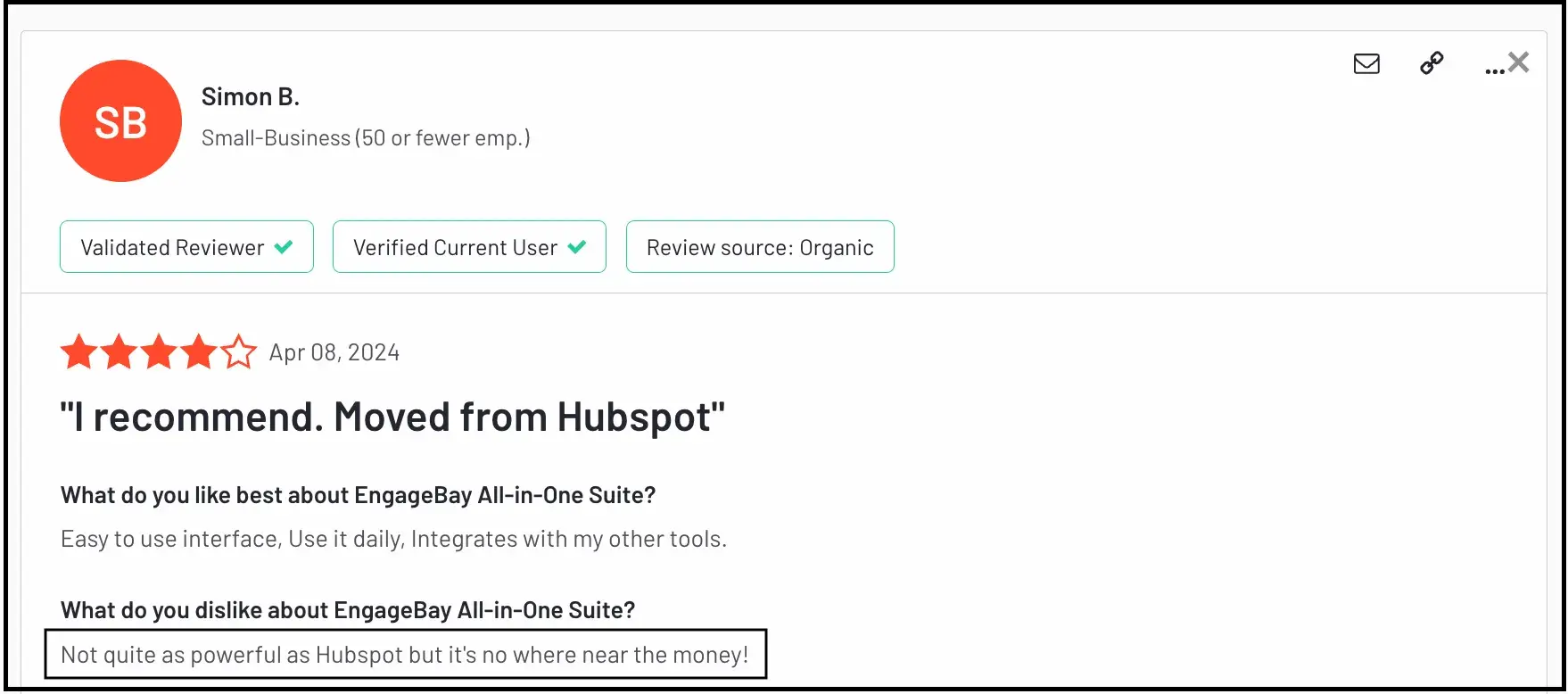Click the fourth filled rating star
The width and height of the screenshot is (1568, 694).
point(199,352)
